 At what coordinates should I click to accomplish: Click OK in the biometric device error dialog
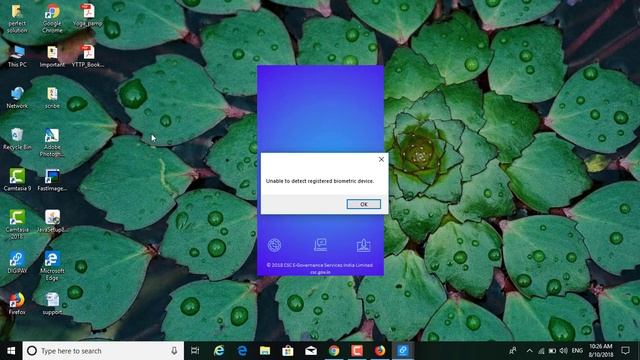pos(364,204)
